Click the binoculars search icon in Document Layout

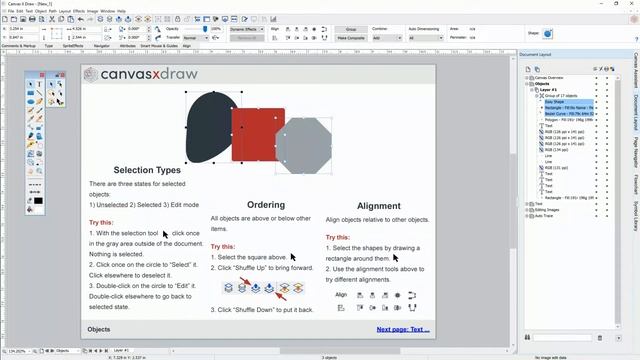[527, 338]
